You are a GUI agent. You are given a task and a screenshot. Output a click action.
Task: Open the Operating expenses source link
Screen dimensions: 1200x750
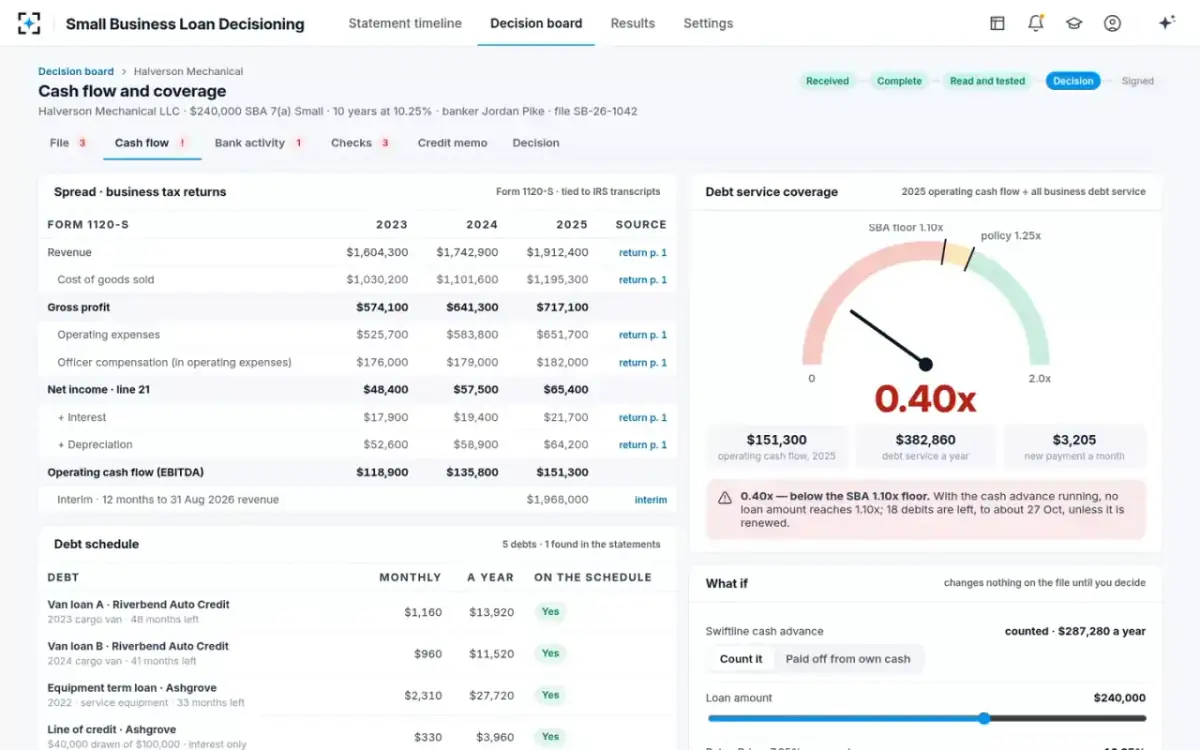coord(643,335)
